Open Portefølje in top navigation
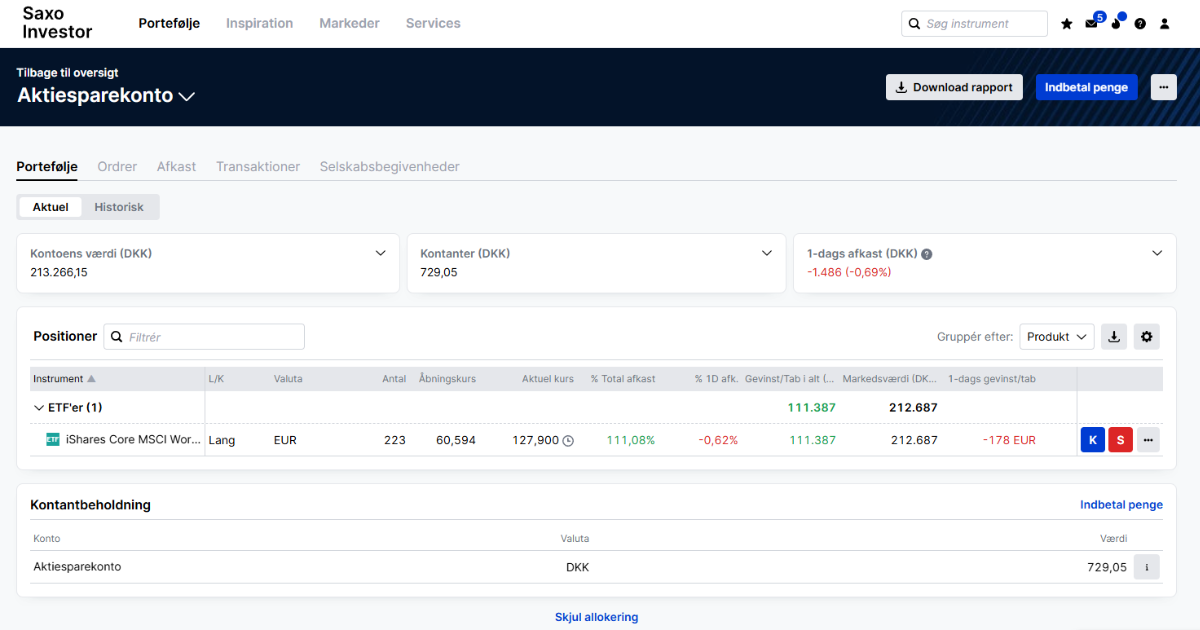Screen dimensions: 1200x630 tap(169, 23)
